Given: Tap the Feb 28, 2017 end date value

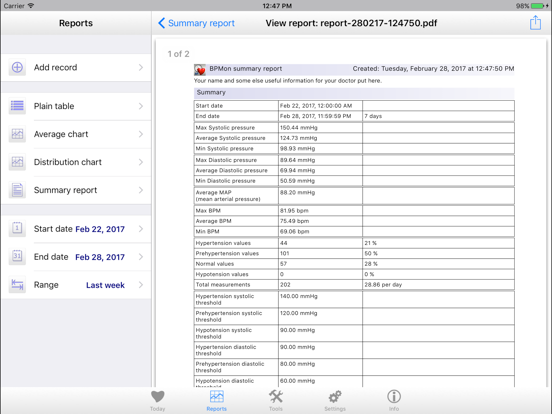Looking at the screenshot, I should 100,257.
